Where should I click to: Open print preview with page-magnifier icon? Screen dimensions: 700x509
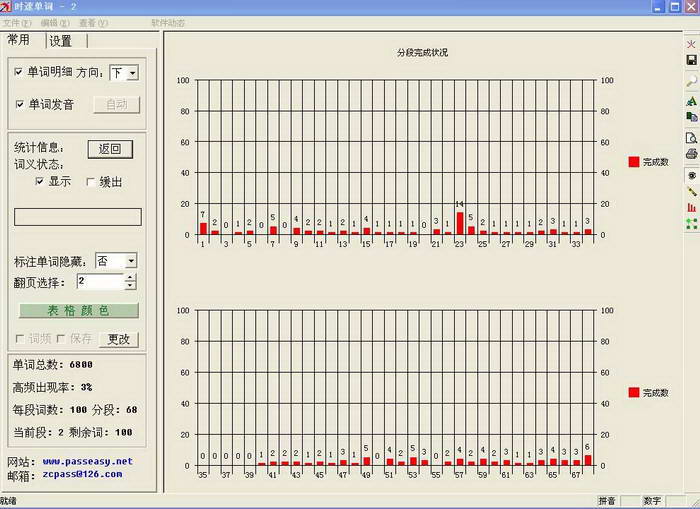691,138
